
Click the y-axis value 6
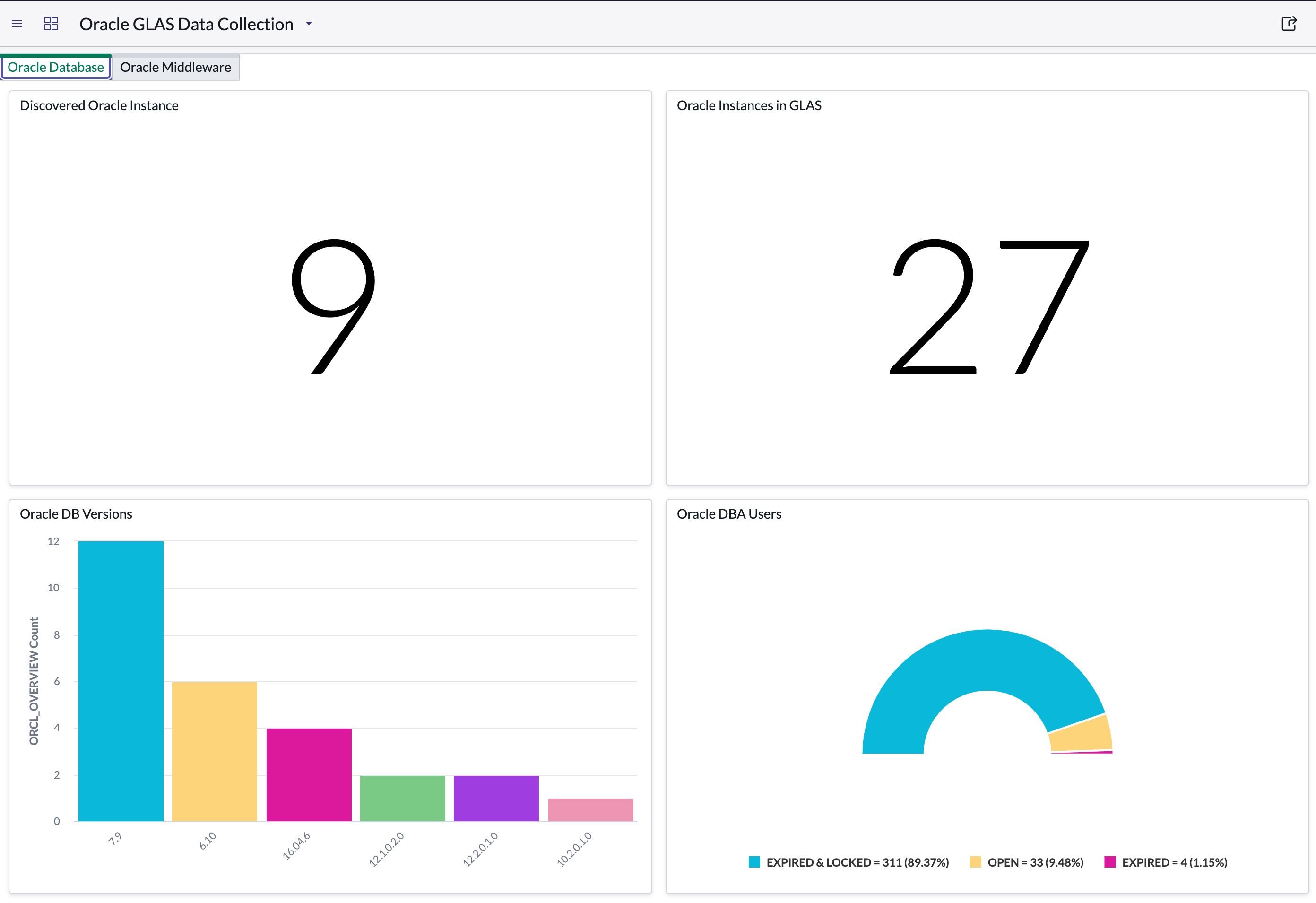57,681
